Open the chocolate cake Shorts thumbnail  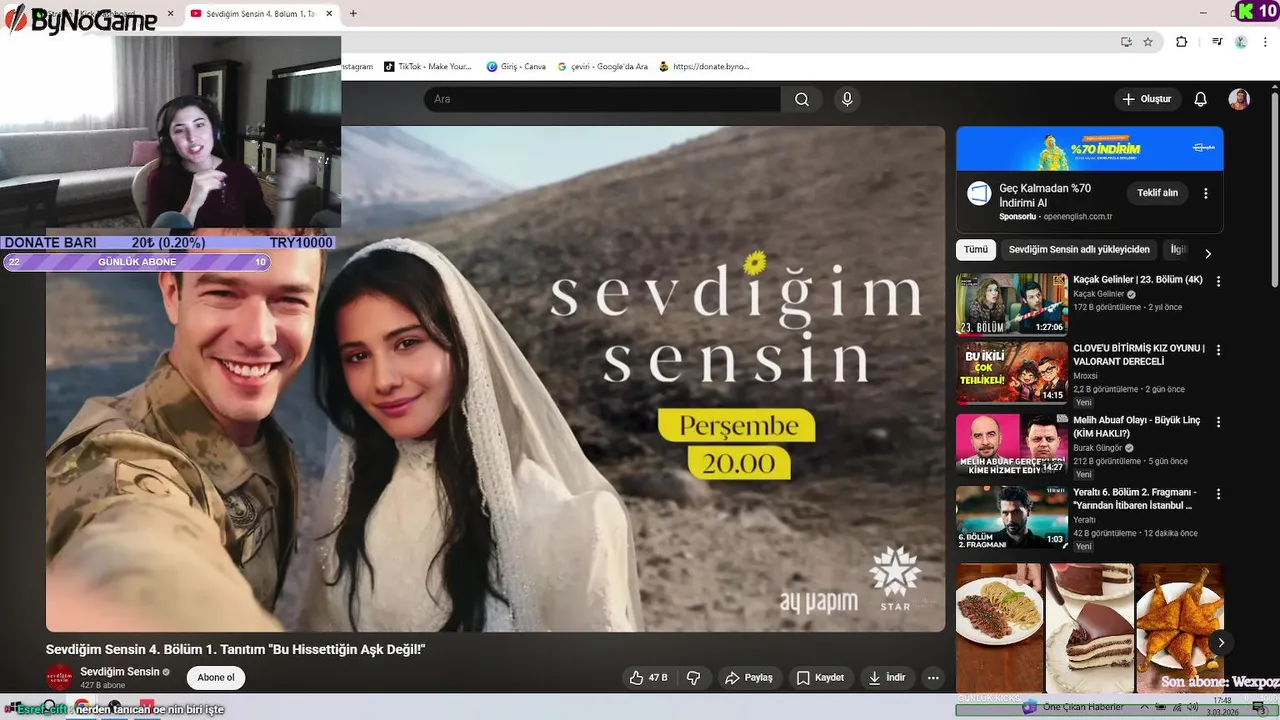pyautogui.click(x=1090, y=628)
